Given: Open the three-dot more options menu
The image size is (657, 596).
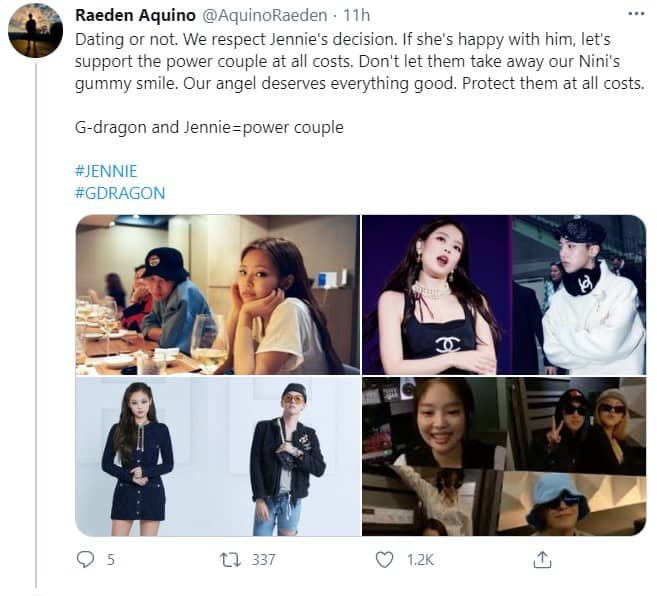Looking at the screenshot, I should click(635, 15).
